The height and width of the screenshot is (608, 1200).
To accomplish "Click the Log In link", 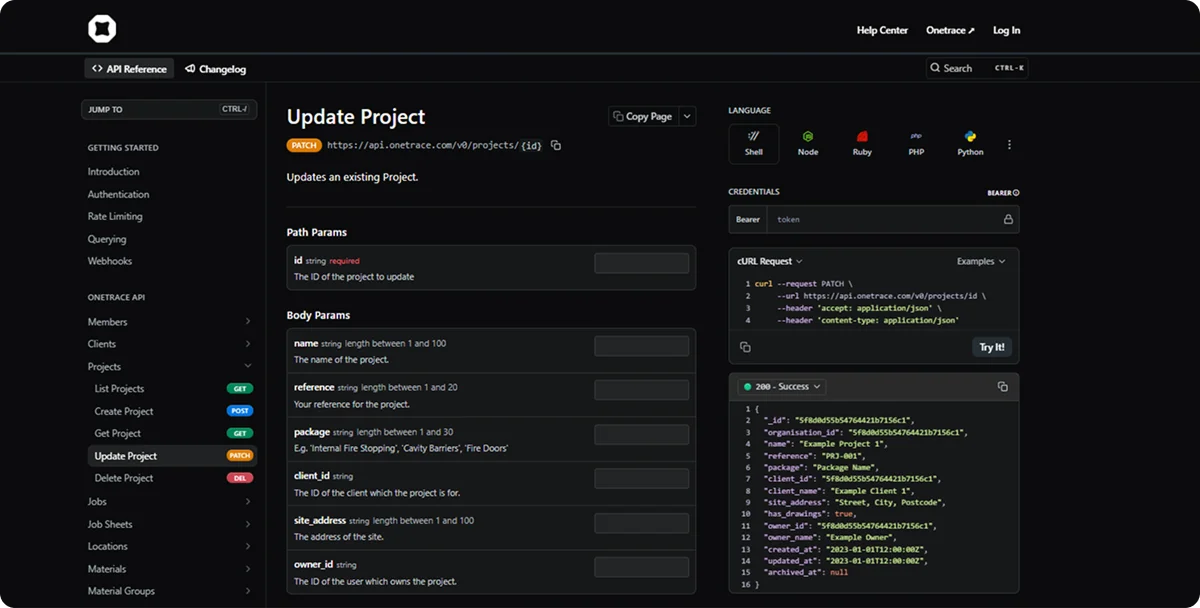I will [x=1007, y=30].
